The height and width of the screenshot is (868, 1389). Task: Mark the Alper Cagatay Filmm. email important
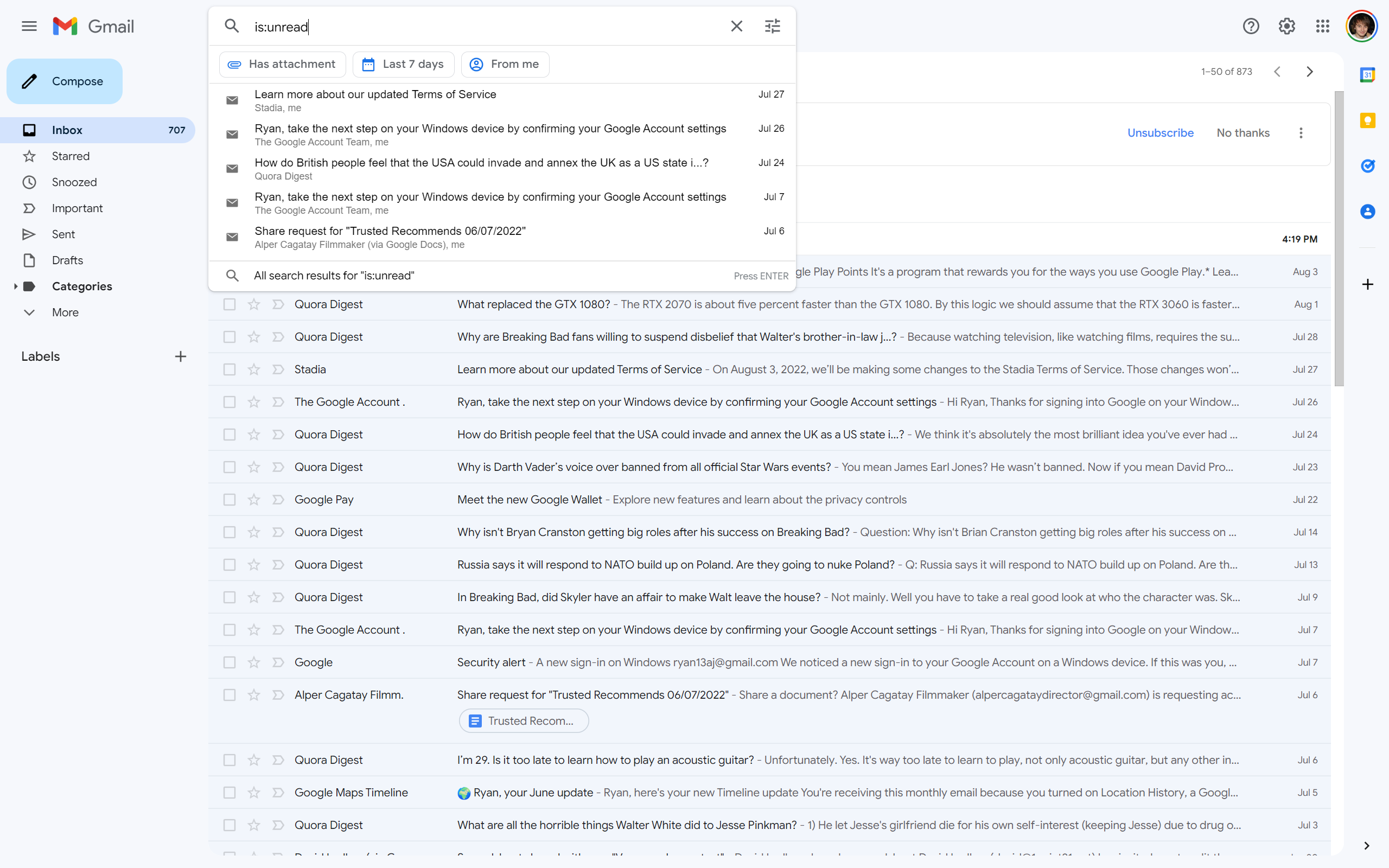click(x=278, y=695)
